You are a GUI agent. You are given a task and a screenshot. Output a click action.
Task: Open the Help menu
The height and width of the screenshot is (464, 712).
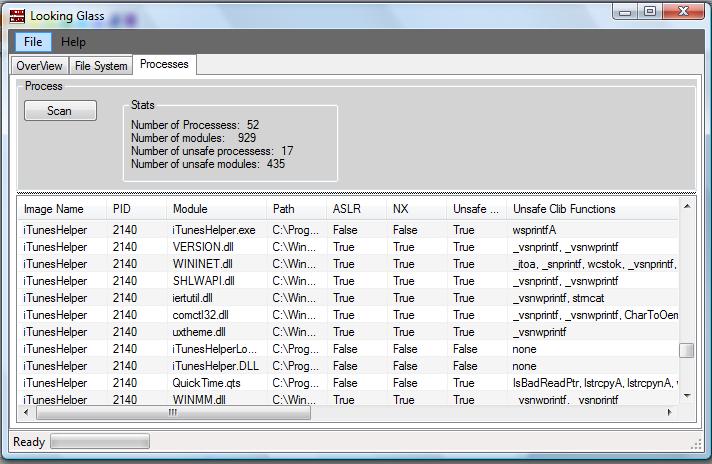coord(73,42)
